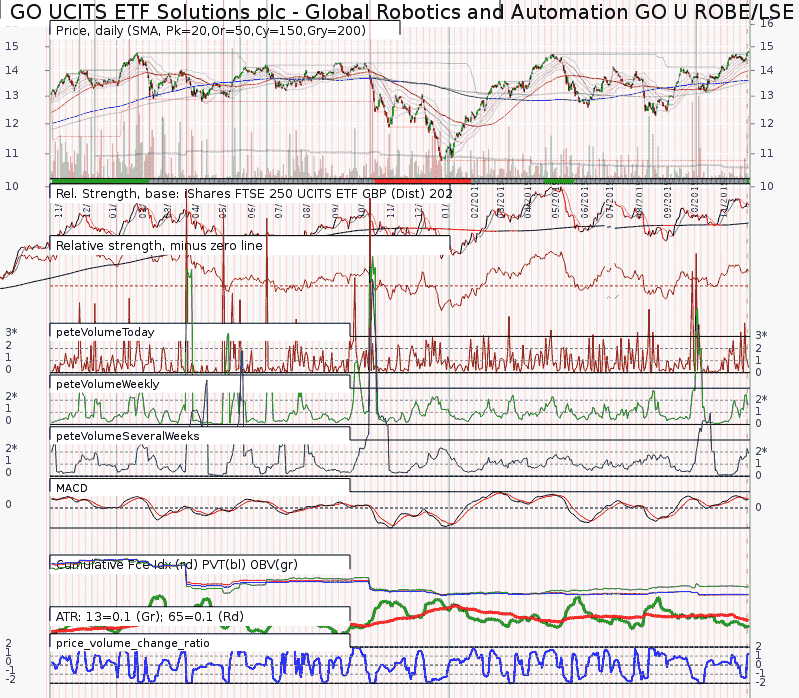The width and height of the screenshot is (799, 698).
Task: Click the '15' value on the left price axis
Action: [x=12, y=46]
